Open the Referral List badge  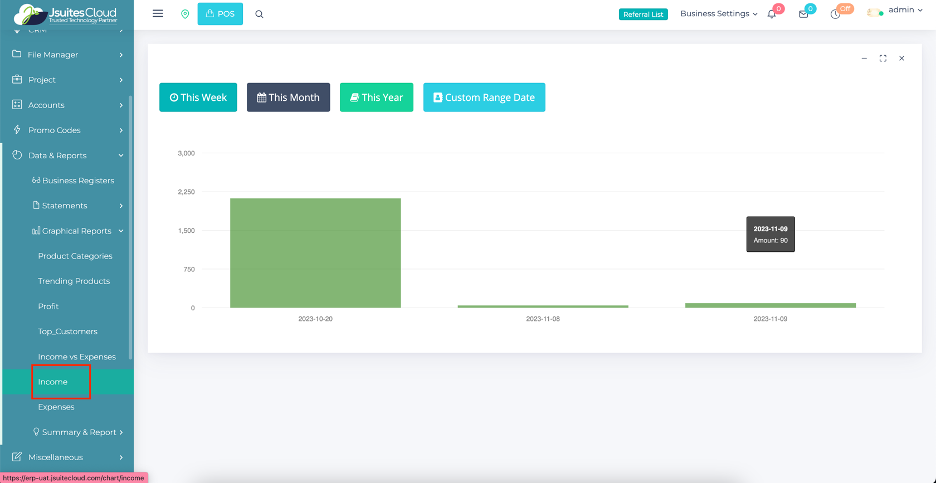click(x=643, y=14)
